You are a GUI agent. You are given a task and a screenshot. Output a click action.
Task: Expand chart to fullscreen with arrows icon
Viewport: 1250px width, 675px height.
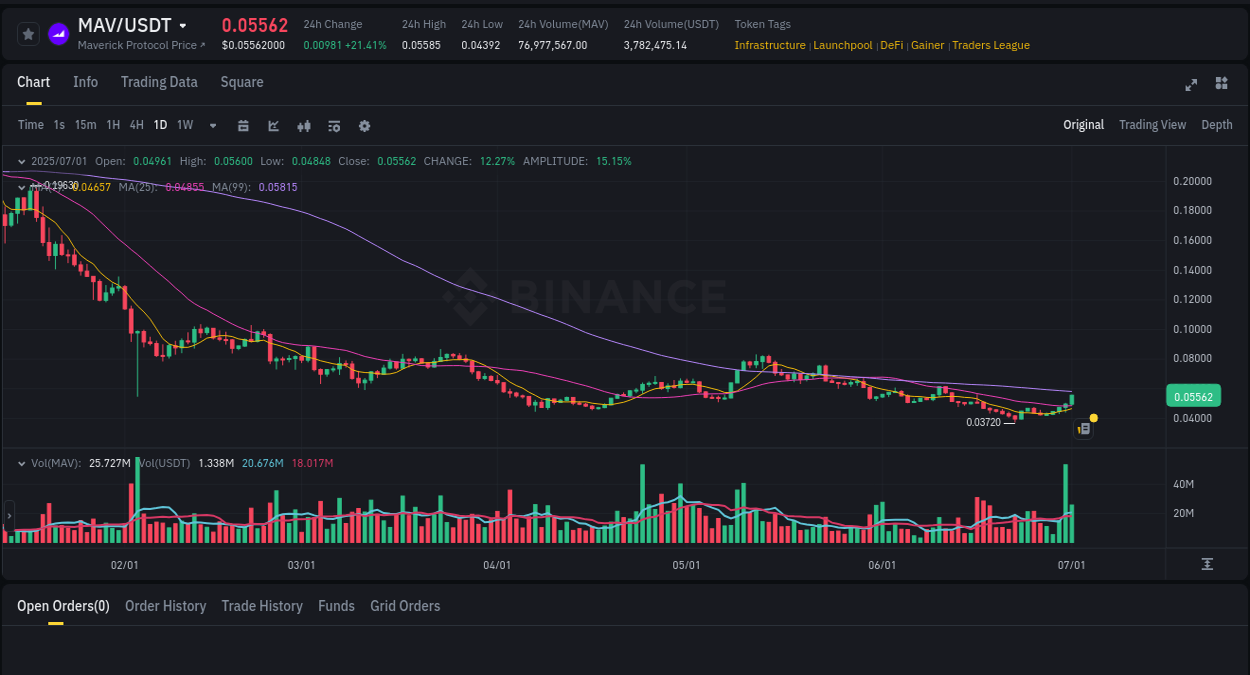coord(1190,85)
